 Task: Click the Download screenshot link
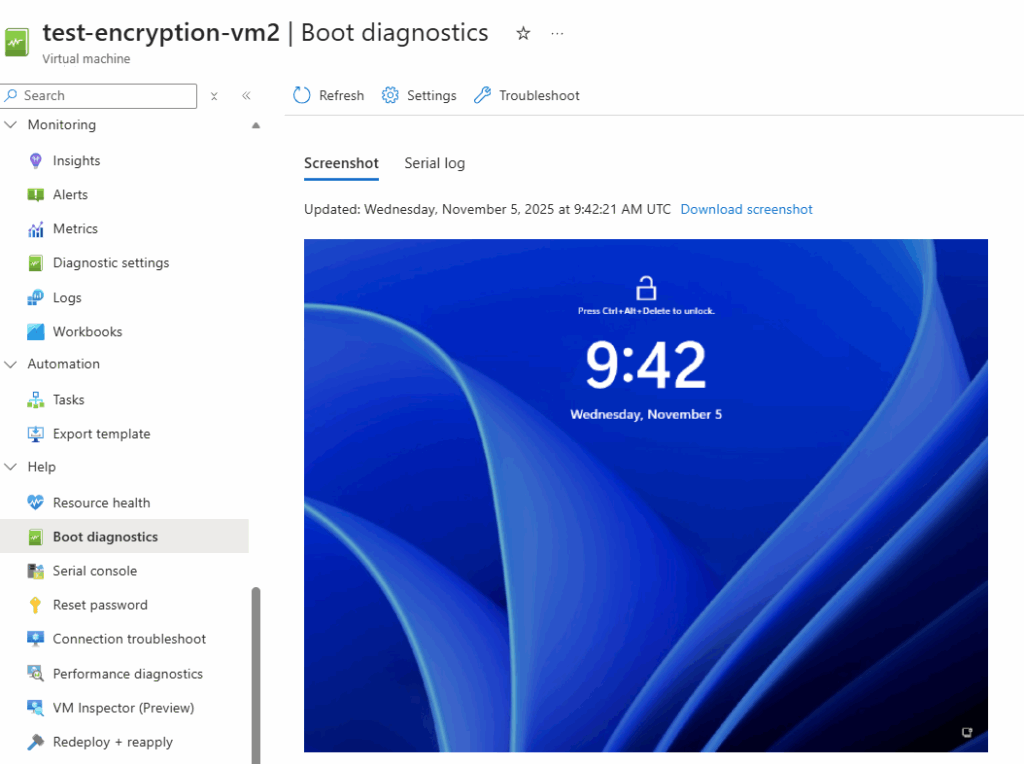point(746,209)
